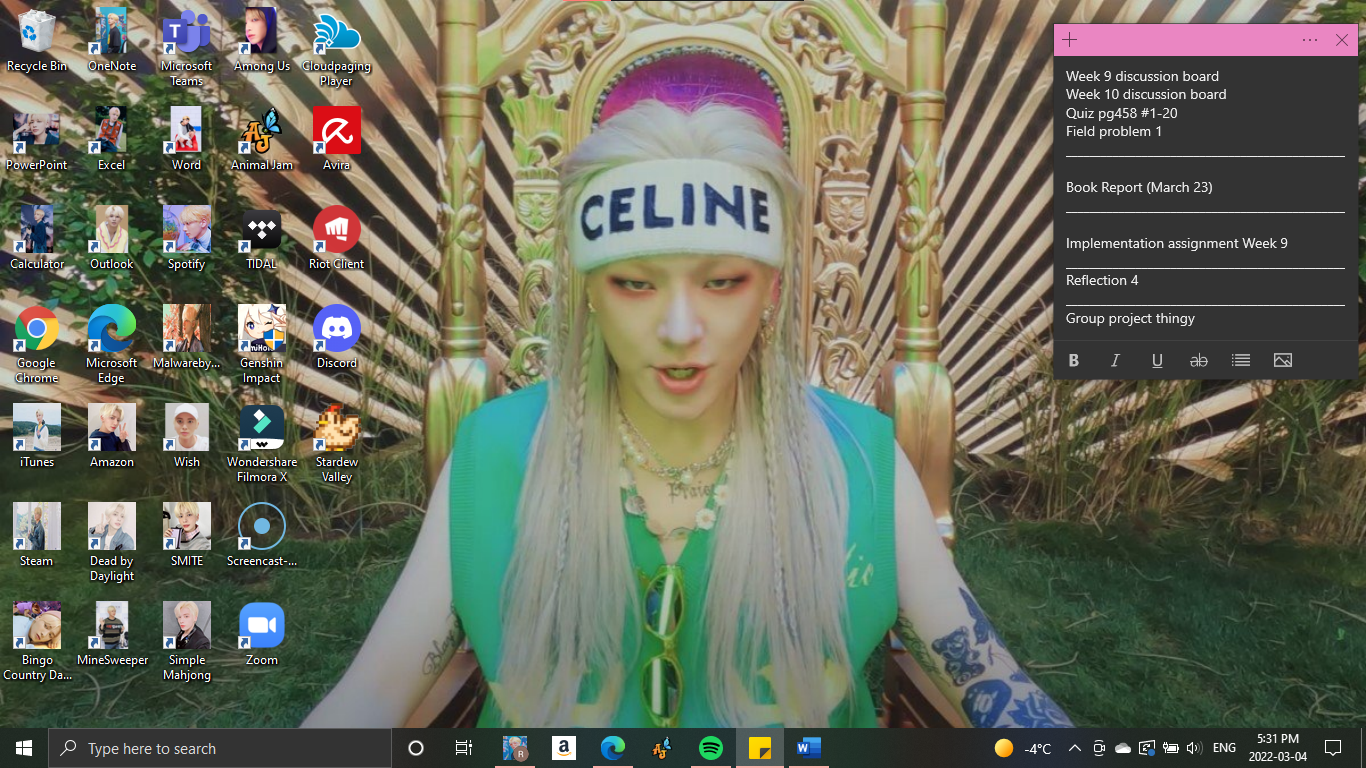Open the Among Us desktop shortcut

[262, 40]
